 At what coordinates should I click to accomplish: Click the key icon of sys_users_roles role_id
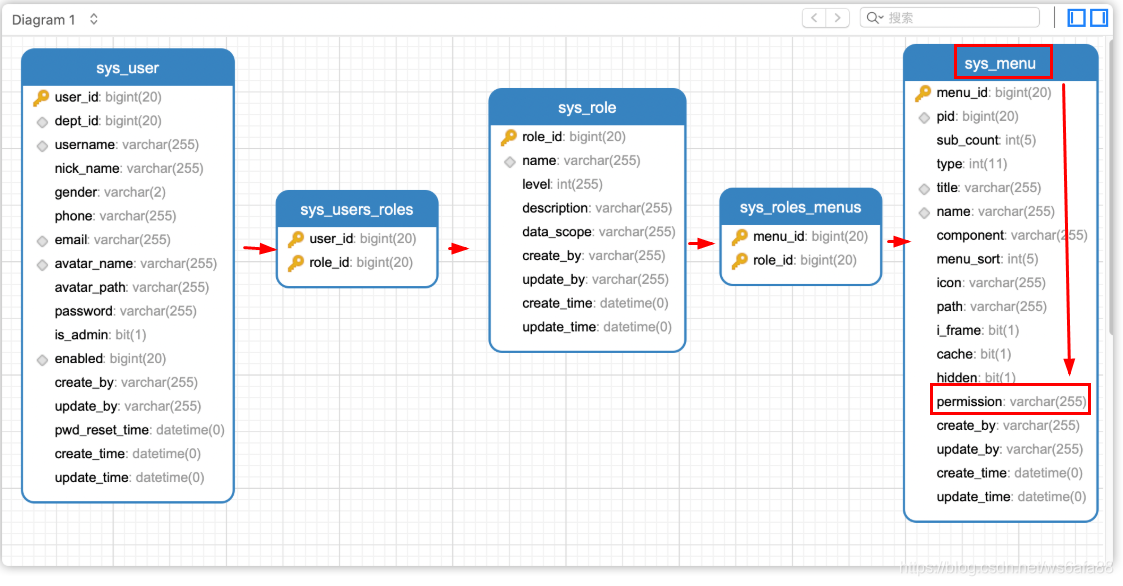click(x=296, y=263)
